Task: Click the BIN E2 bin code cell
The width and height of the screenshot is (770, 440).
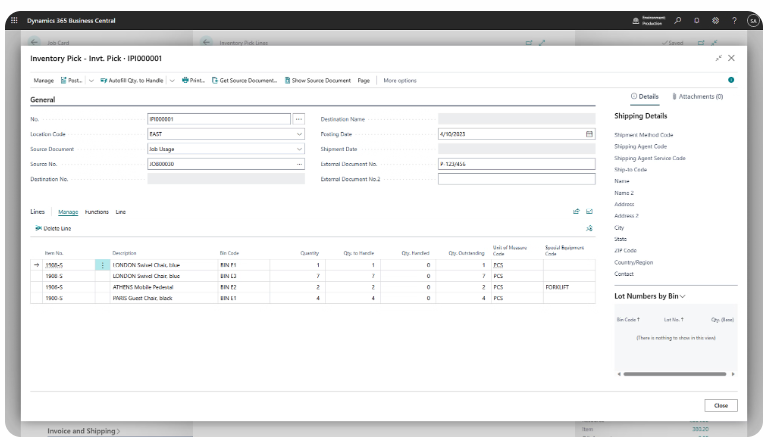Action: point(243,287)
